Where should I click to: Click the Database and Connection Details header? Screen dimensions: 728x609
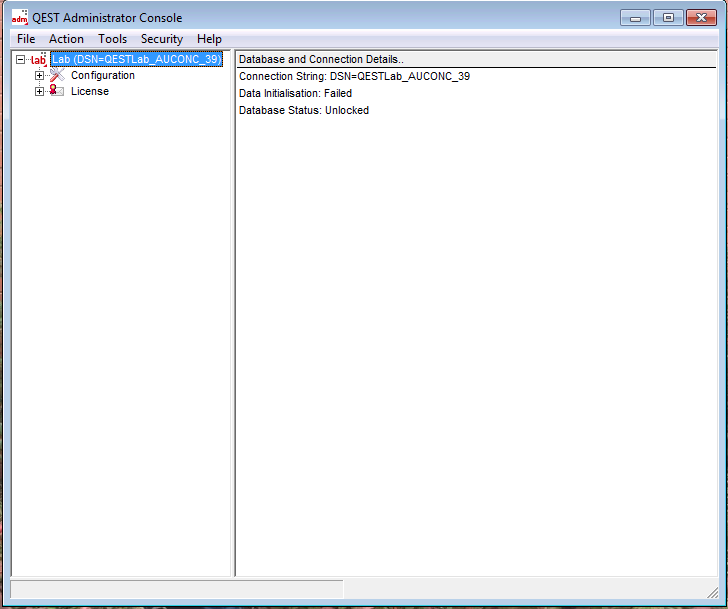[x=321, y=60]
